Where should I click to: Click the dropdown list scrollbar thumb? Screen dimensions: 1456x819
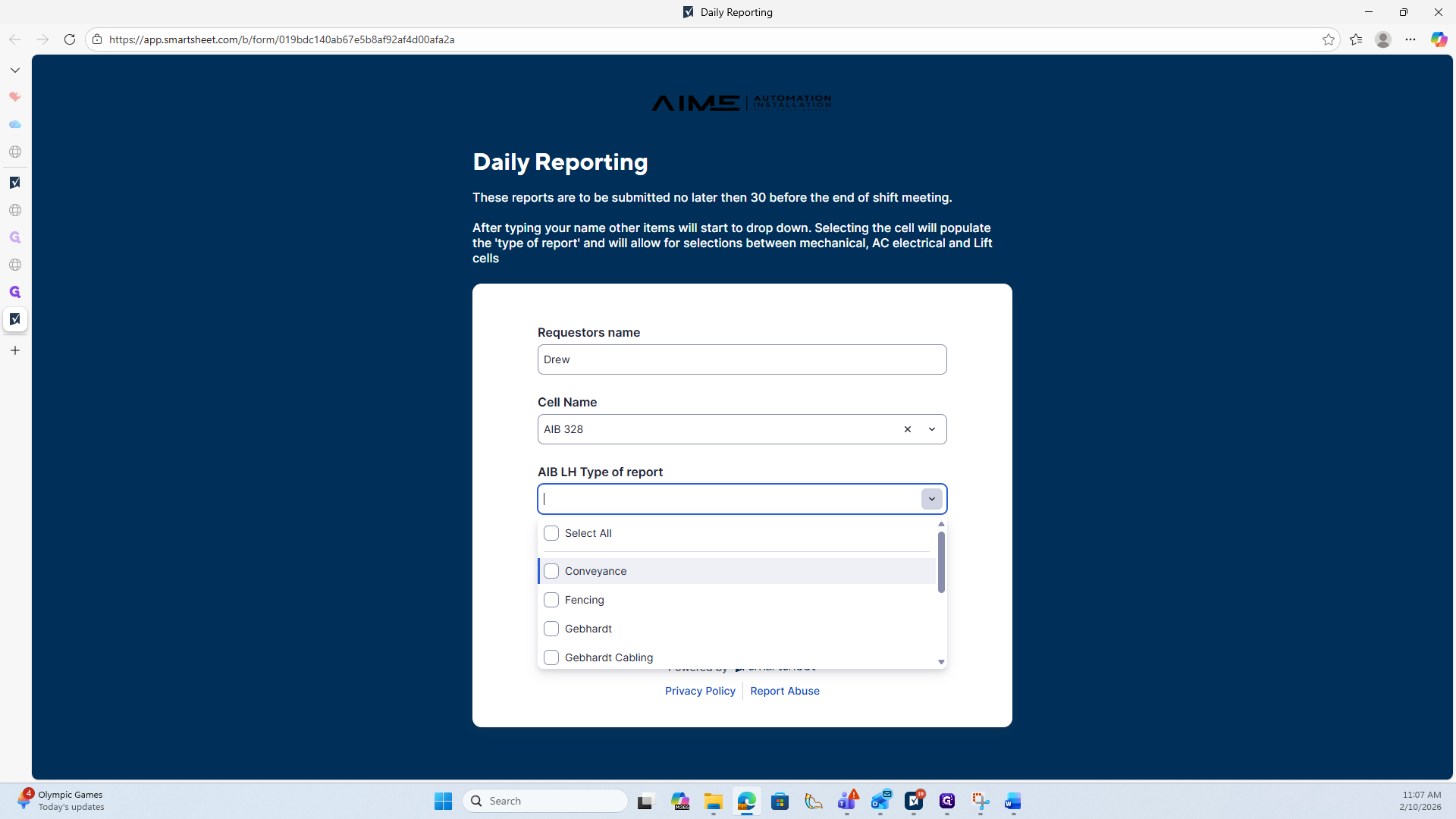[x=941, y=561]
